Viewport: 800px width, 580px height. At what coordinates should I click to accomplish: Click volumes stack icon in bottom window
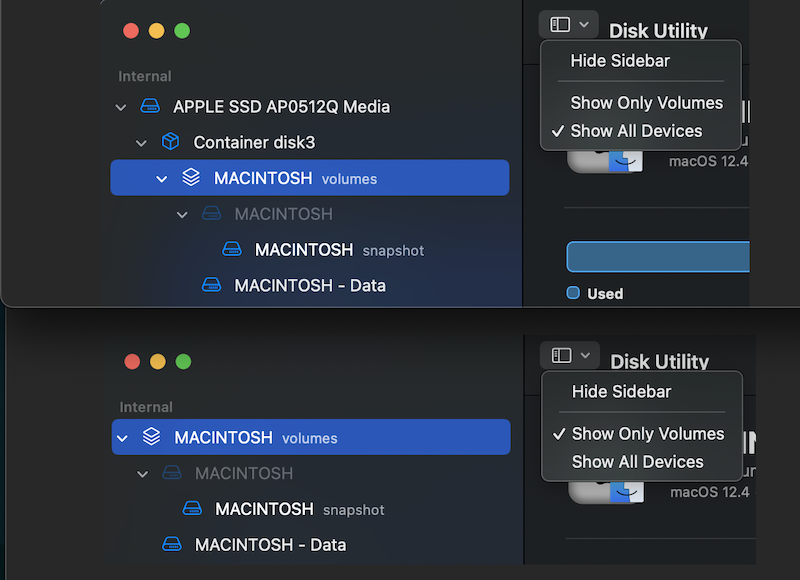tap(152, 436)
